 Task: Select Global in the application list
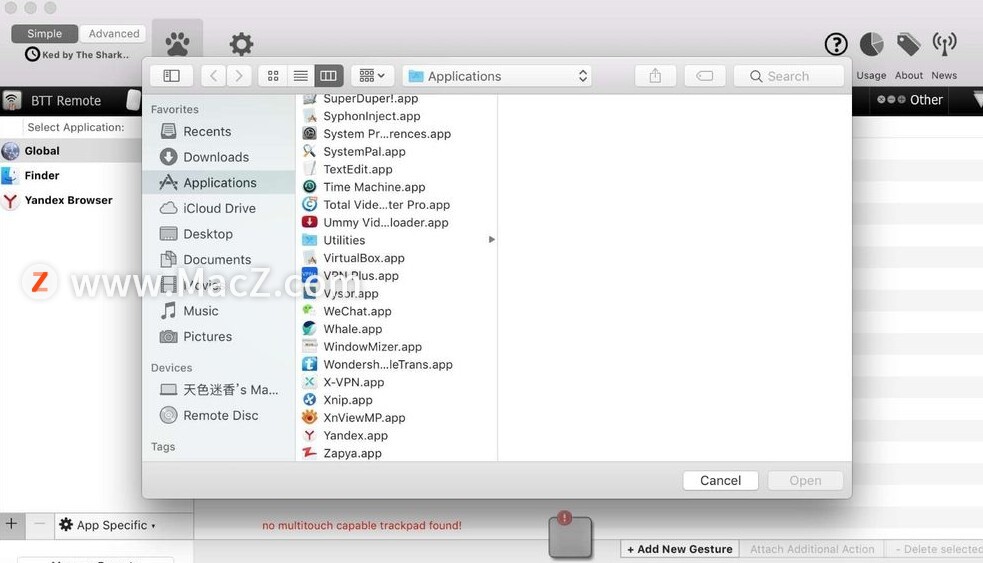[71, 151]
